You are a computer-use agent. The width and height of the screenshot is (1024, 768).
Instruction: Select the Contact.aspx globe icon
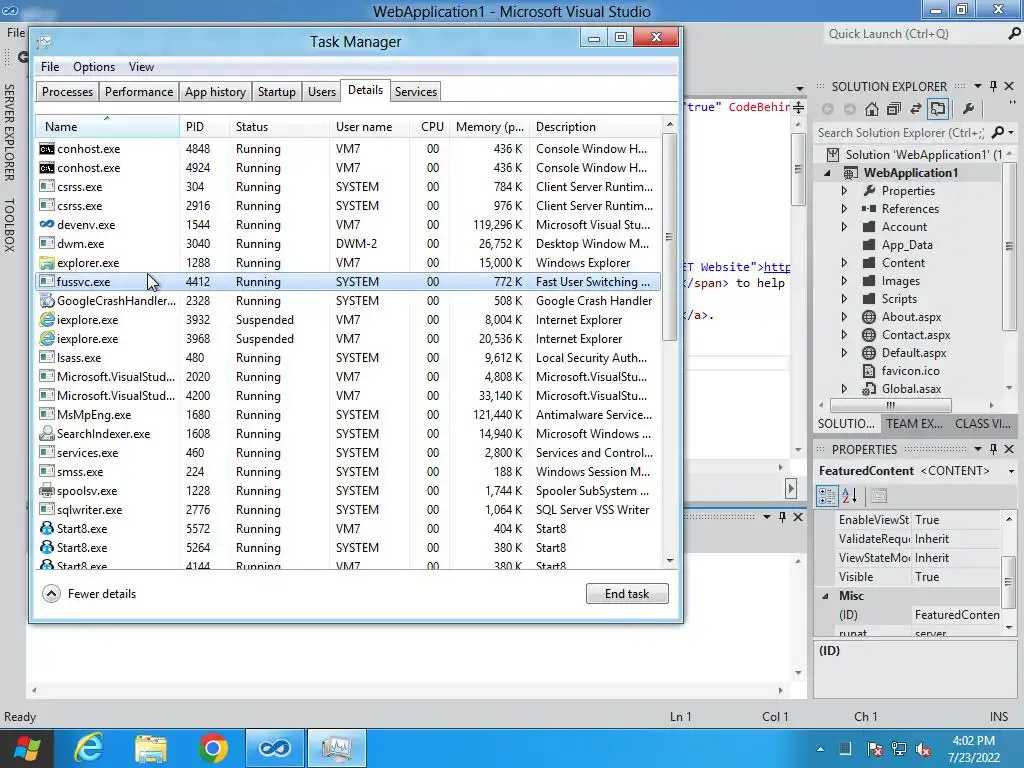tap(869, 335)
